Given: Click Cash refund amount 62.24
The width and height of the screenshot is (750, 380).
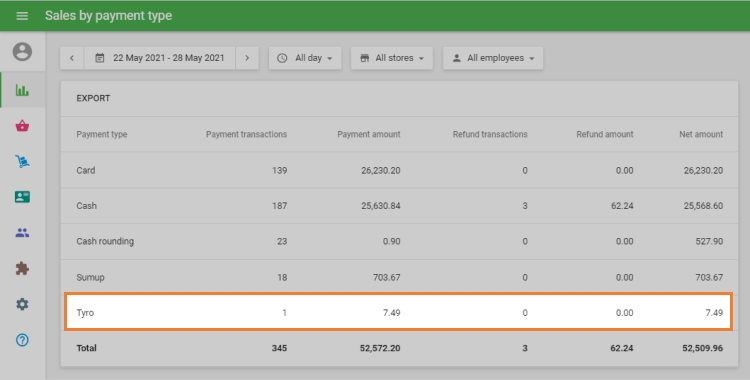Looking at the screenshot, I should 622,206.
